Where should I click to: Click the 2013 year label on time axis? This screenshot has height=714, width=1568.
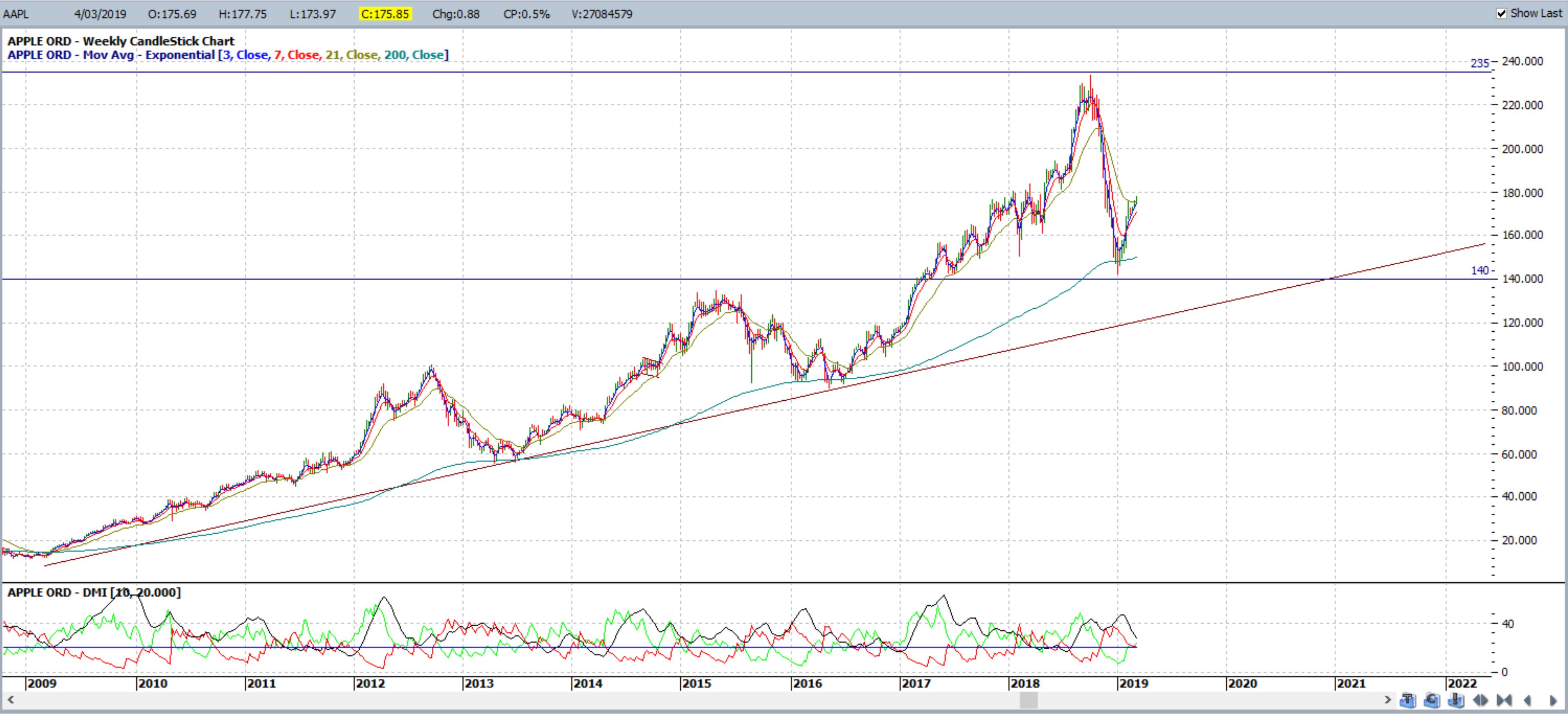[x=479, y=683]
